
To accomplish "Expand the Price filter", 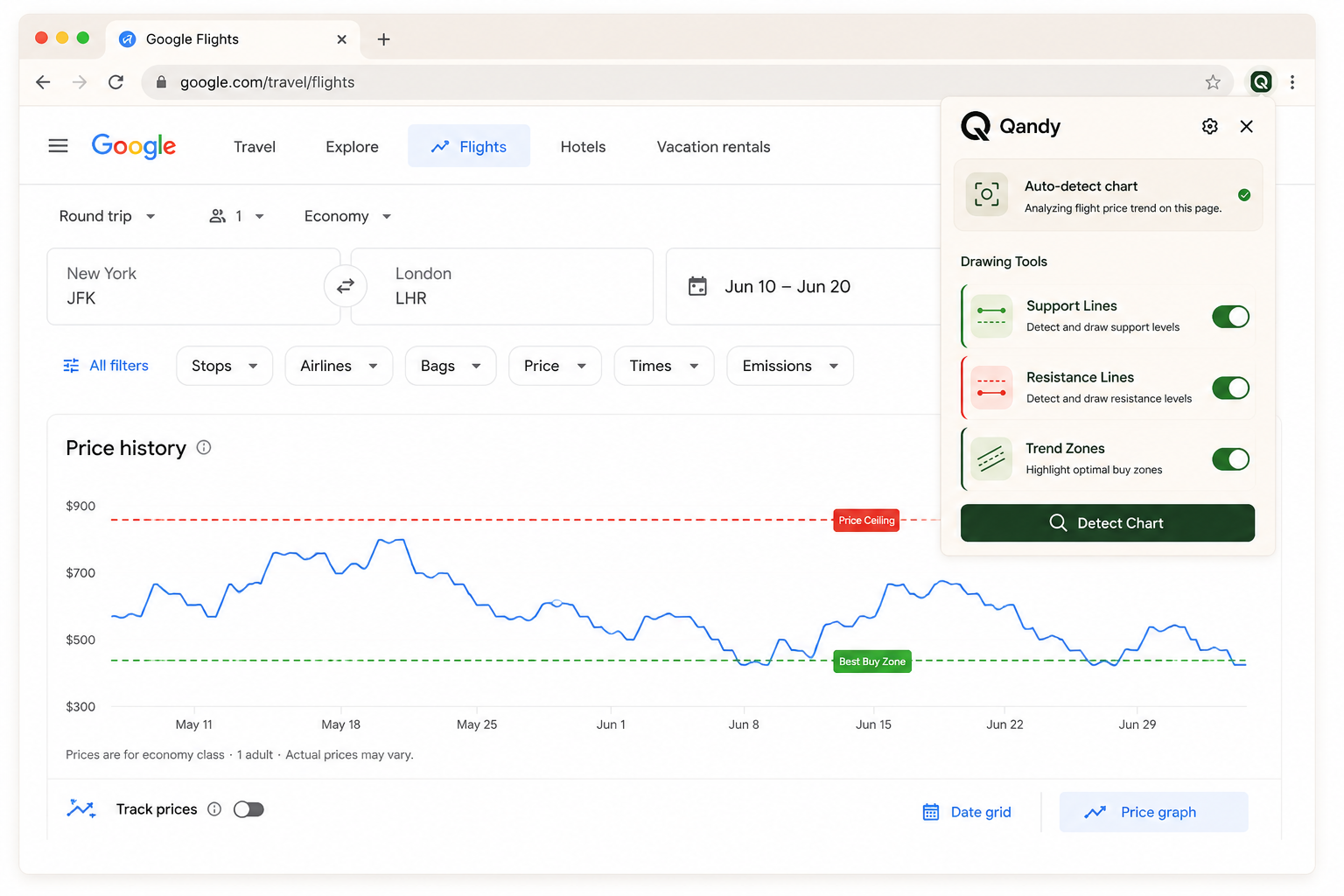I will [x=555, y=366].
